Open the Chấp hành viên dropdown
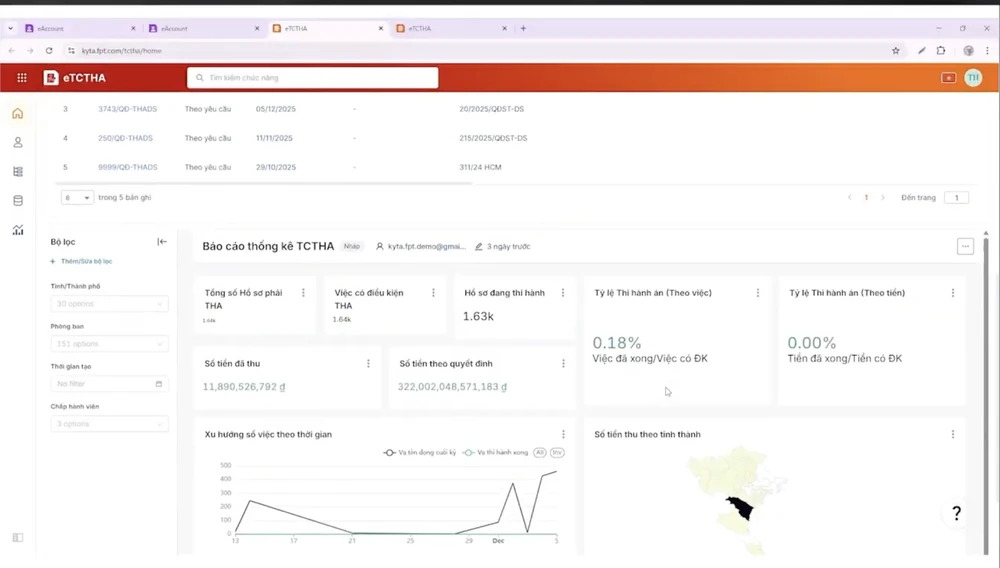 pos(109,424)
